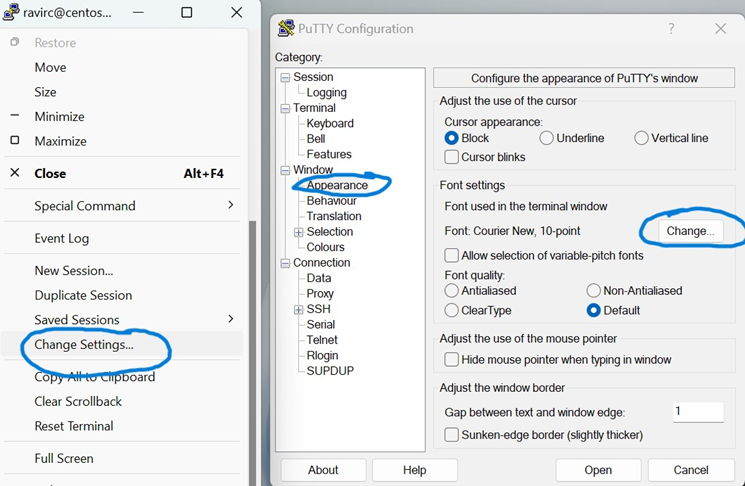
Task: Select Appearance in the category tree
Action: pyautogui.click(x=337, y=185)
